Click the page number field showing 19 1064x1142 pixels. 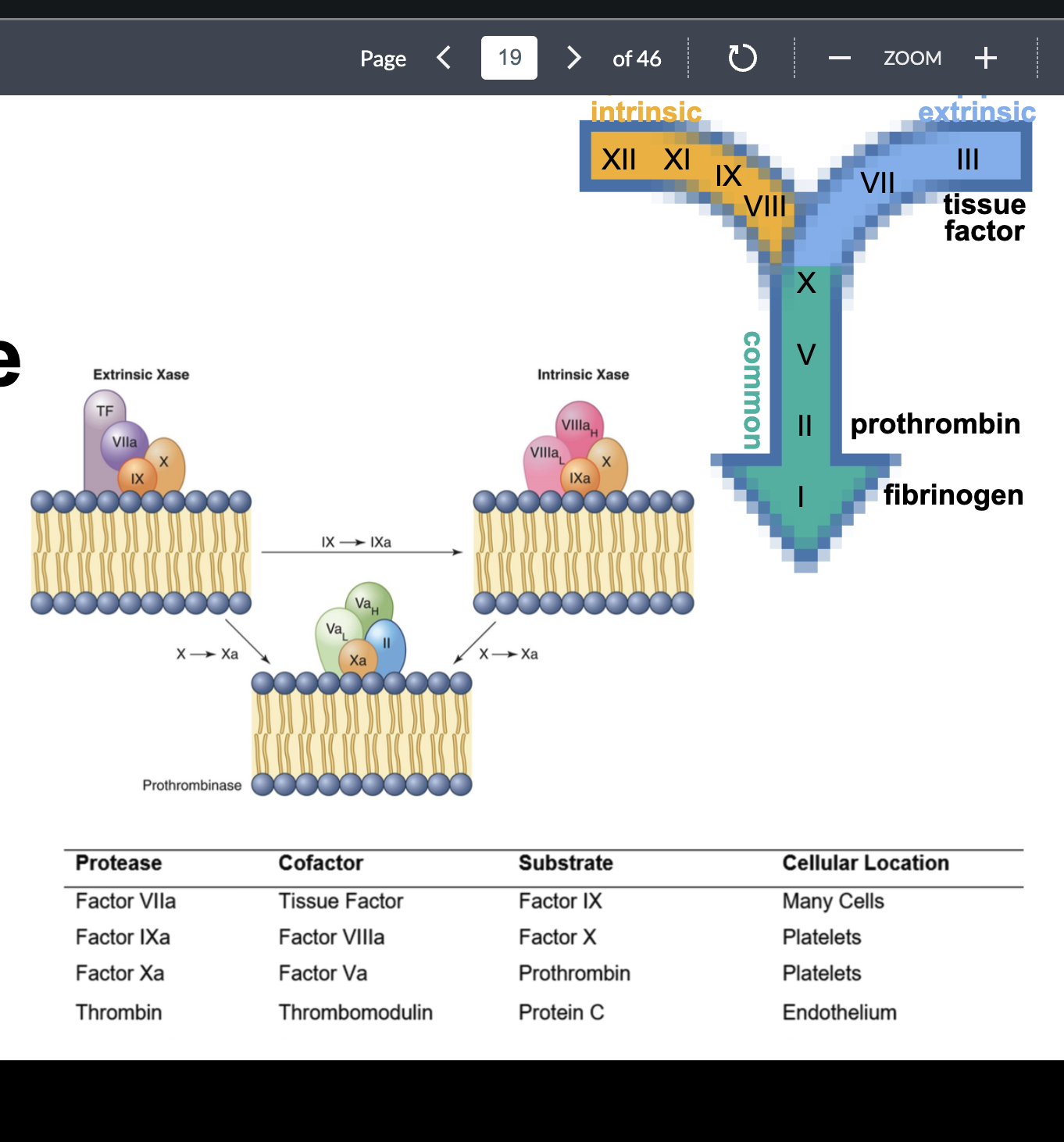click(509, 58)
